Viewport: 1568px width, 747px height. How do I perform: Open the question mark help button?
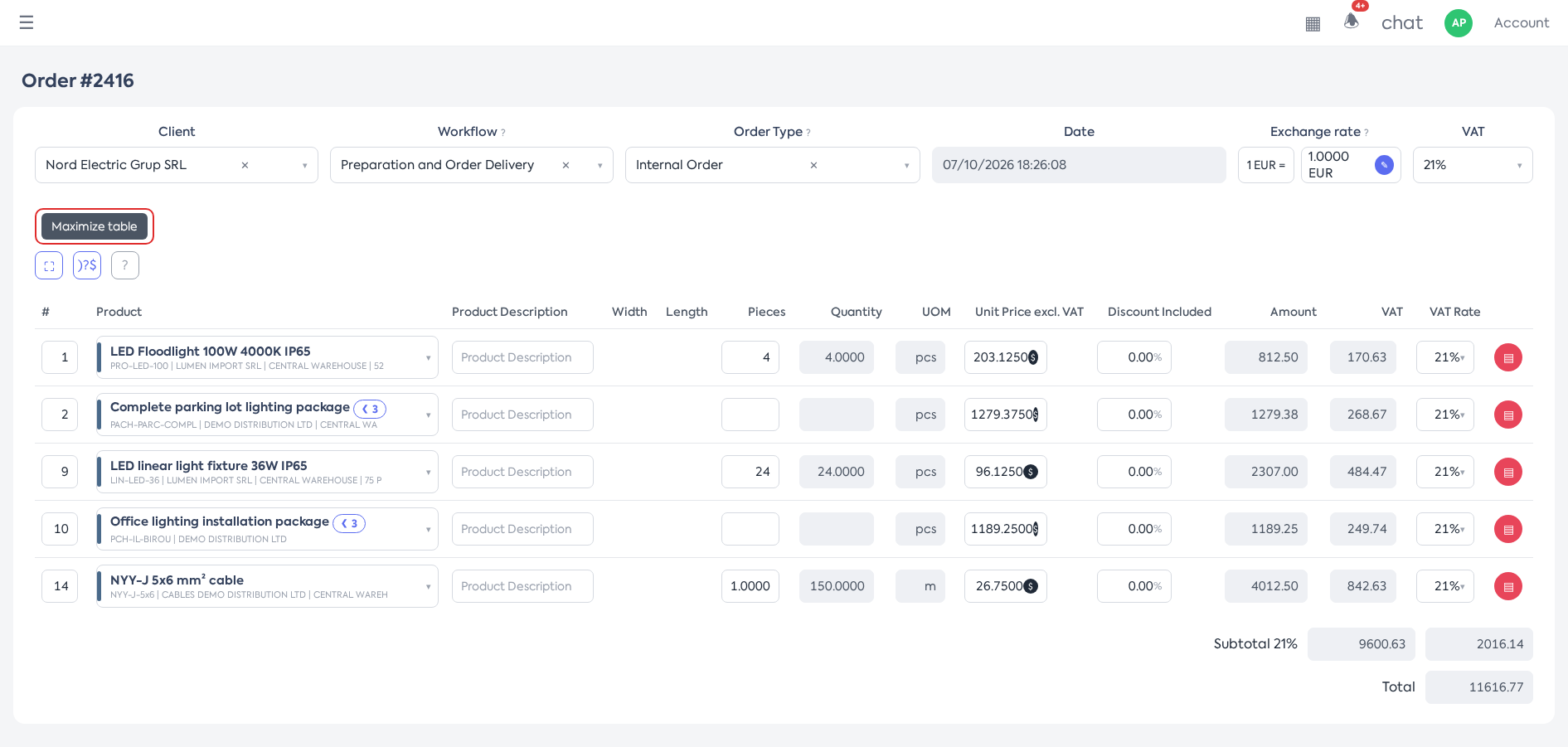point(125,265)
